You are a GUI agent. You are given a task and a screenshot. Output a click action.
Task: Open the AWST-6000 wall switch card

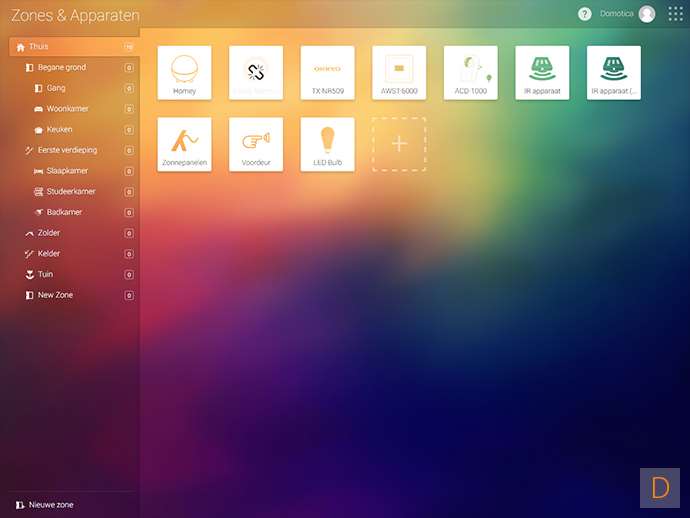(x=399, y=73)
